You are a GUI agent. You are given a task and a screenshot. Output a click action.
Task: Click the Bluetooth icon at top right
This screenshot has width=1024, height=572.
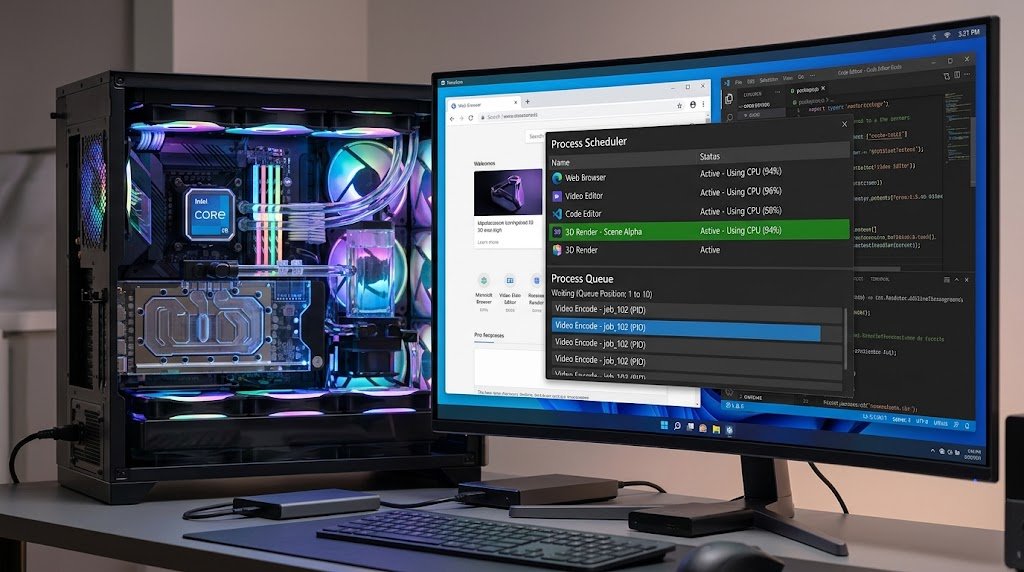tap(934, 37)
